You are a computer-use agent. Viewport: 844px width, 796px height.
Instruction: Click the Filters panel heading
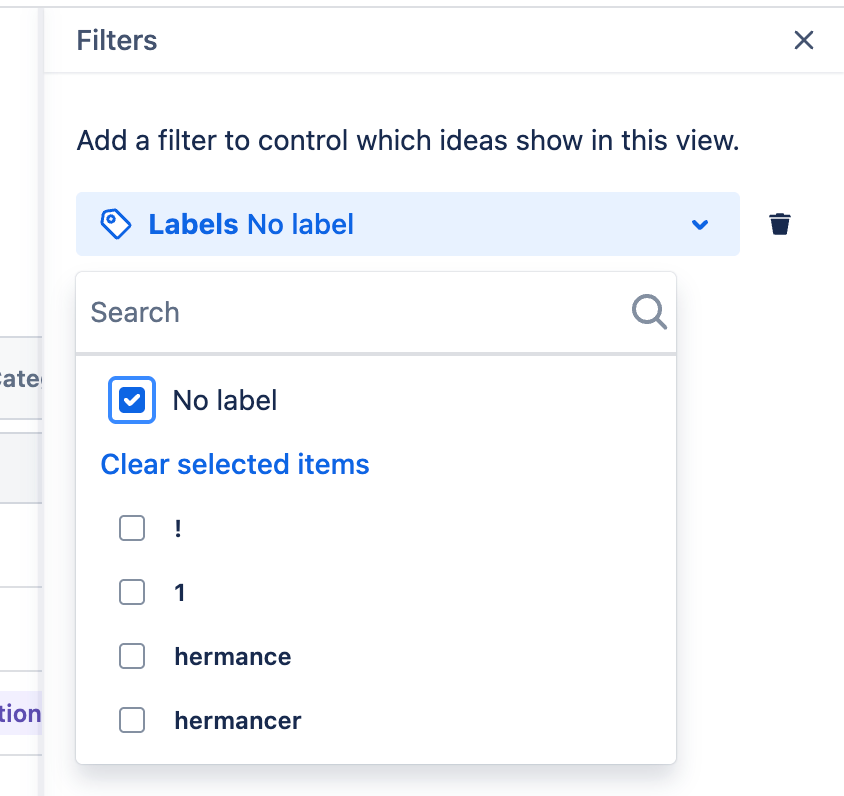pyautogui.click(x=117, y=40)
